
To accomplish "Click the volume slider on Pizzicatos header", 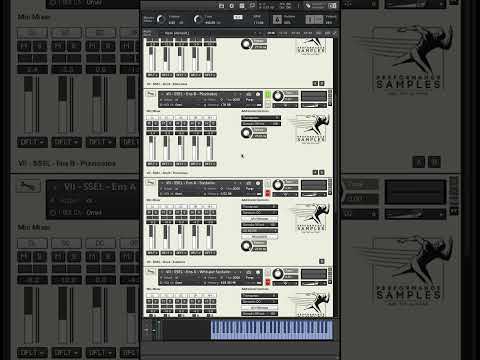I will click(313, 105).
